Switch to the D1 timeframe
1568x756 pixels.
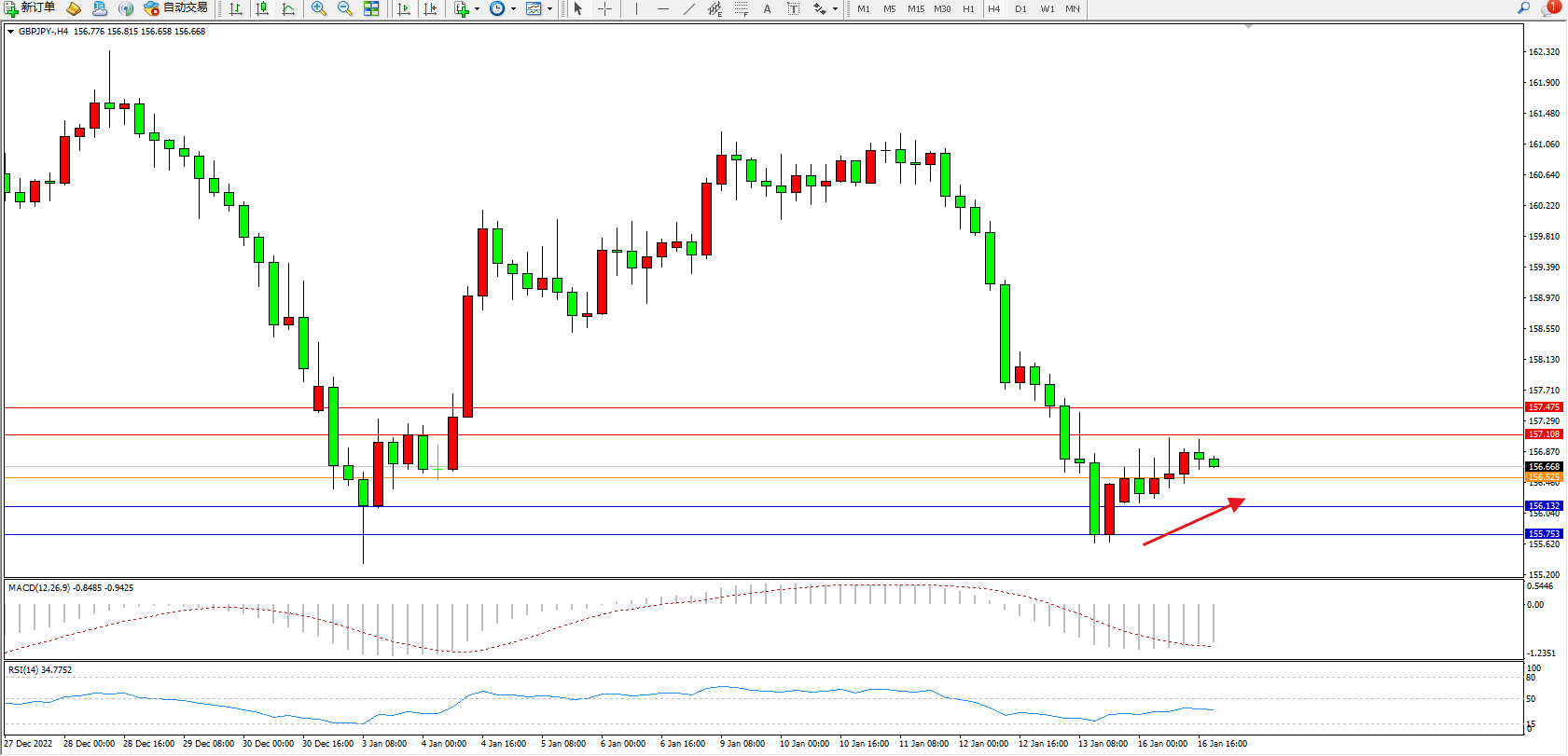[x=1020, y=8]
